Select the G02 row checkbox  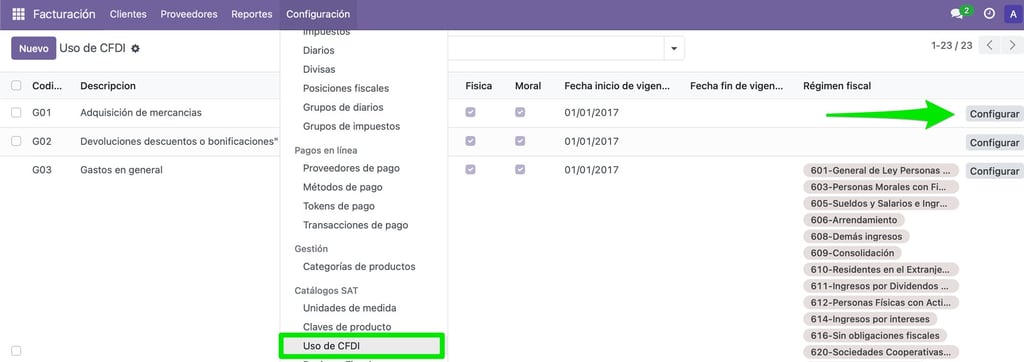pos(16,141)
